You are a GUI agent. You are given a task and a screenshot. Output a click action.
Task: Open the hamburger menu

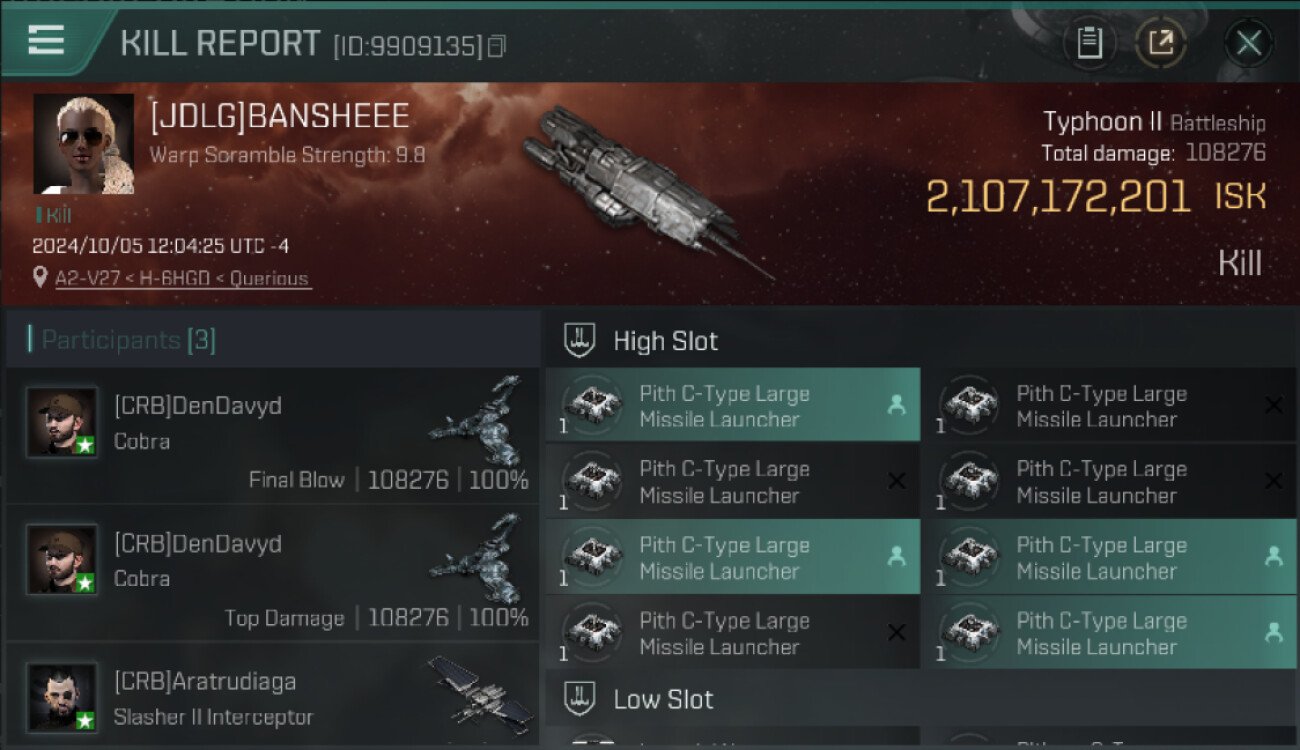47,40
